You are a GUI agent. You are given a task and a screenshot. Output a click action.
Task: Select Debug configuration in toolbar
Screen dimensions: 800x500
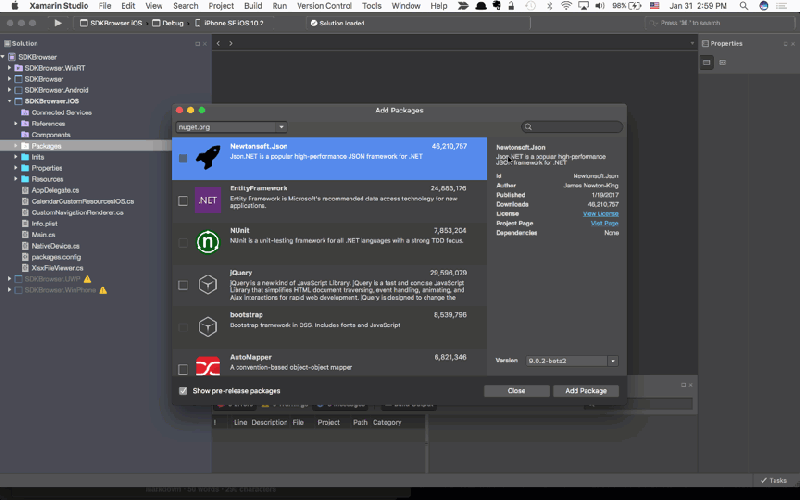point(169,23)
